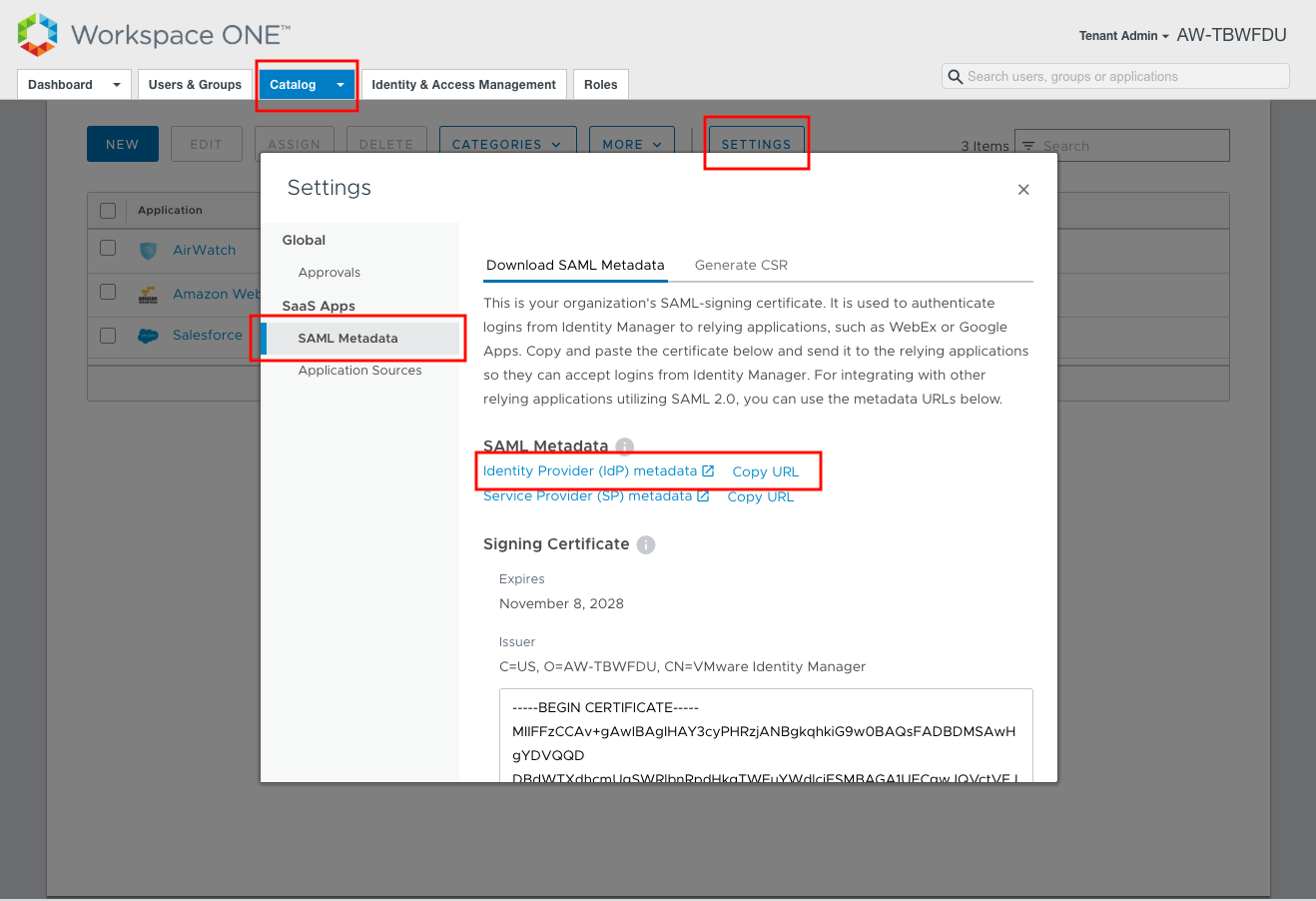Open the AirWatch application link
1316x901 pixels.
point(204,251)
